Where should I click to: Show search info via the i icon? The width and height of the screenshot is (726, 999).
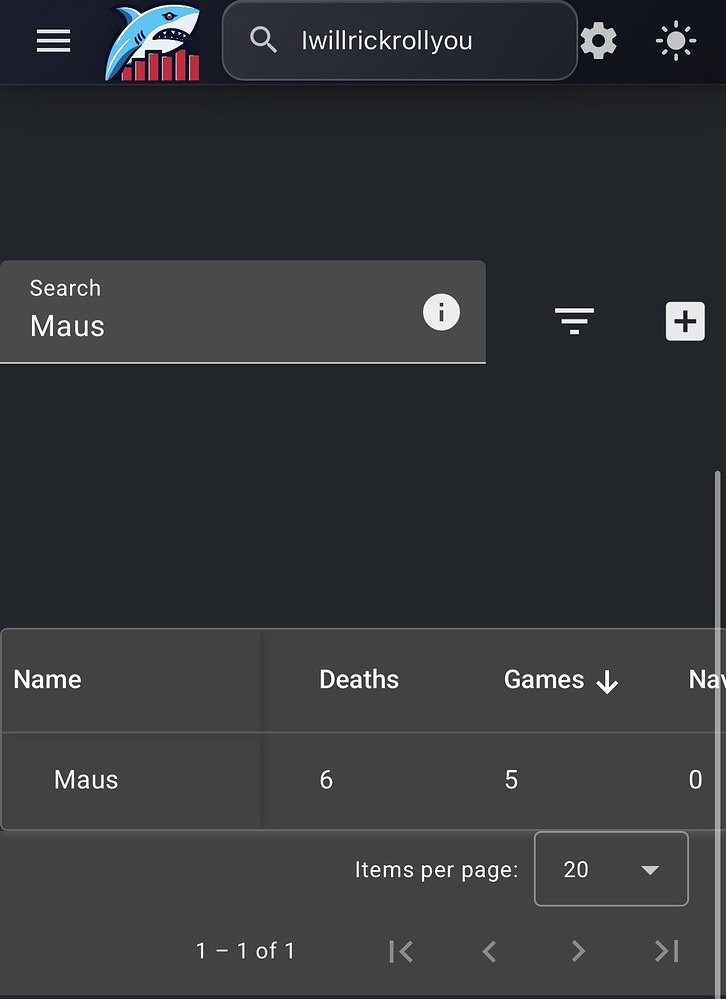[x=441, y=312]
